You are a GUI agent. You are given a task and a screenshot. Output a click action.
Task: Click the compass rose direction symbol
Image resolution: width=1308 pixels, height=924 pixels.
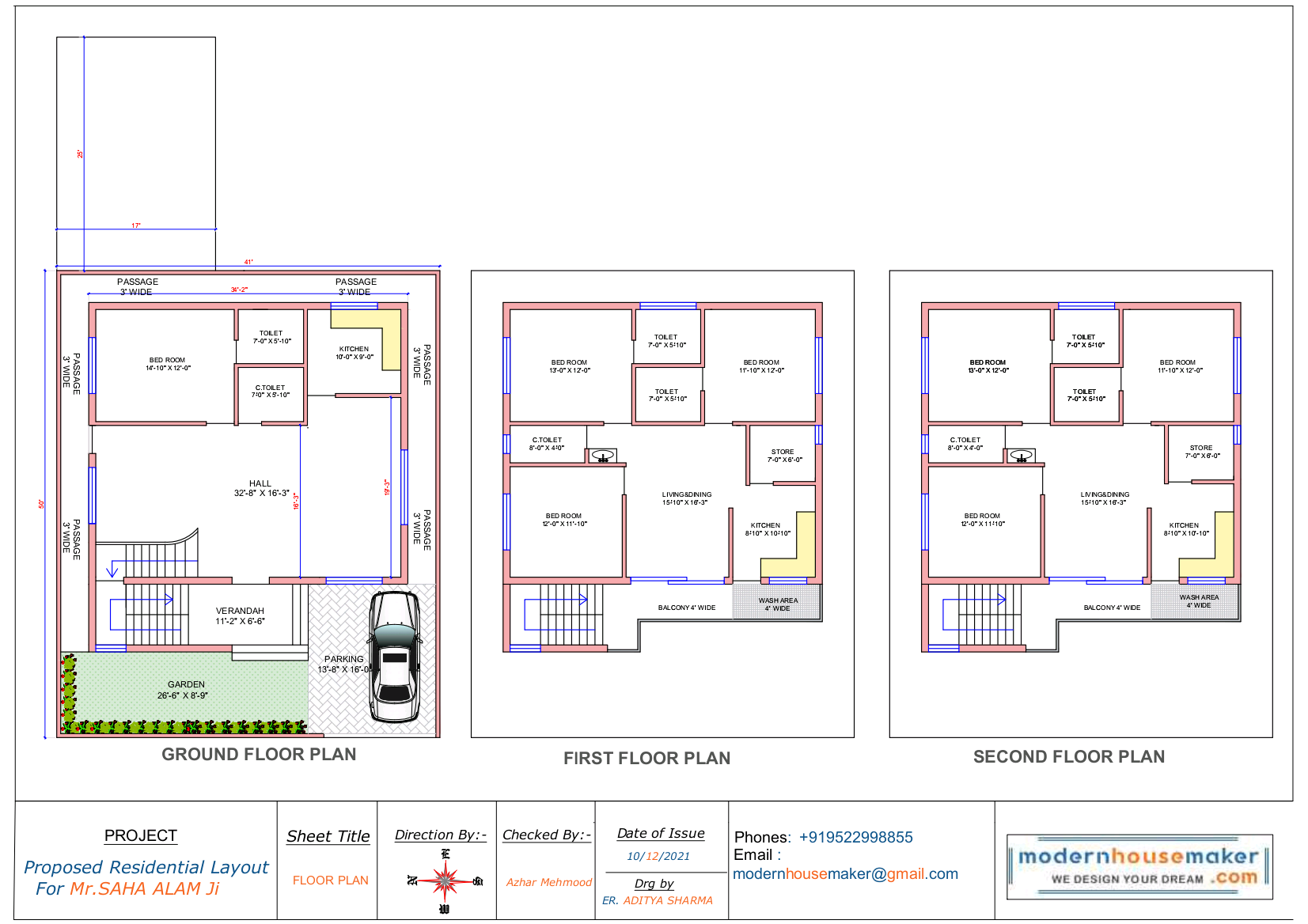tap(445, 880)
